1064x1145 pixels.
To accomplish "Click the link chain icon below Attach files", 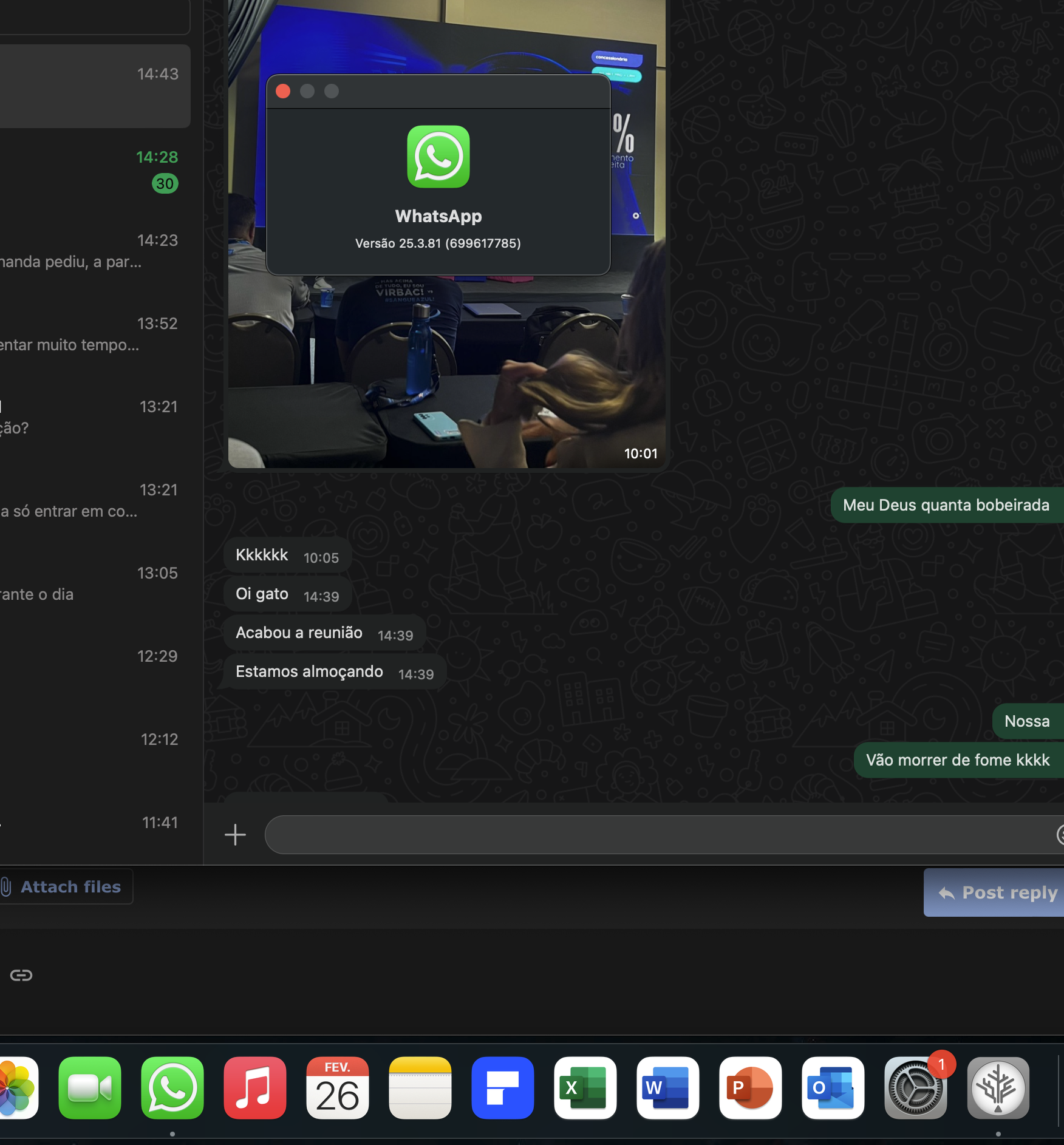I will [x=21, y=975].
